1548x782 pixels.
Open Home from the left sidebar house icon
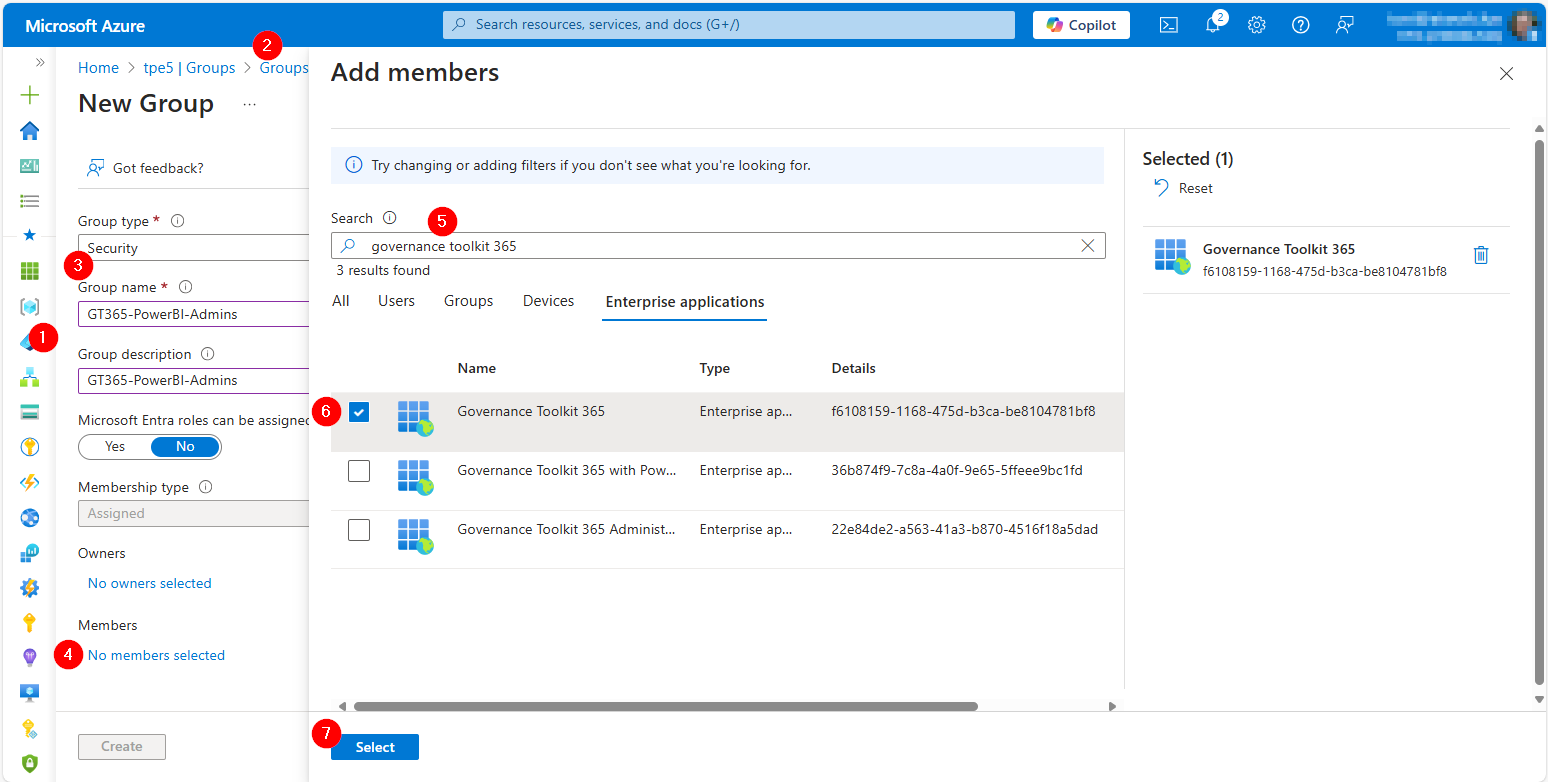click(29, 131)
